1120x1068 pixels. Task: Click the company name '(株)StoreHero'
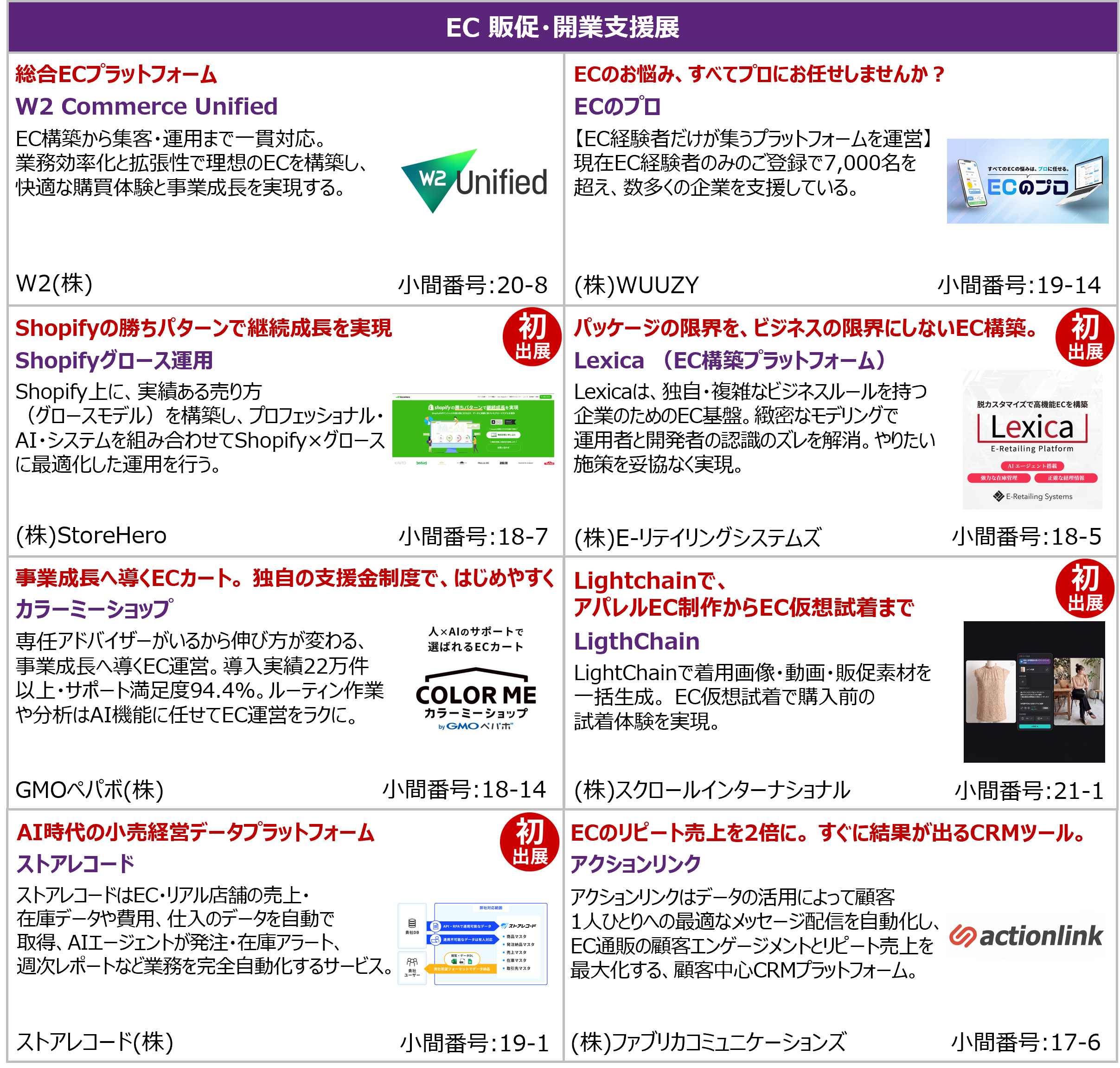click(91, 536)
